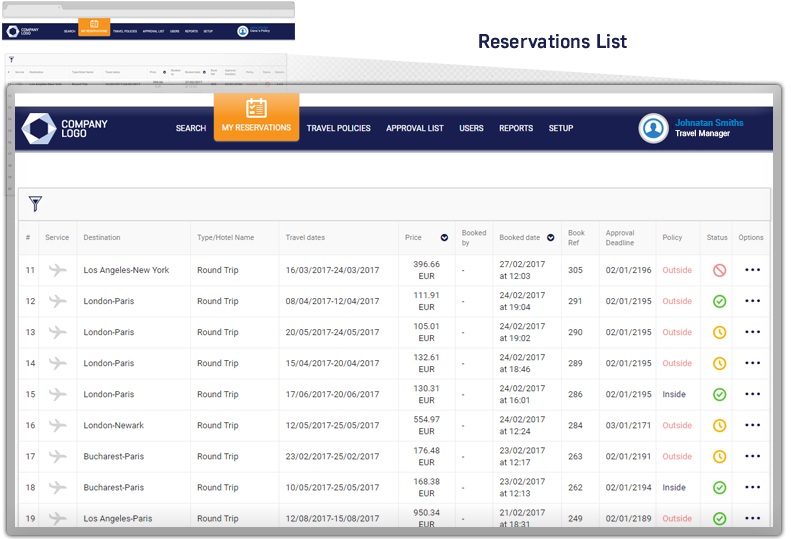
Task: Open the Reports menu item
Action: pyautogui.click(x=516, y=128)
